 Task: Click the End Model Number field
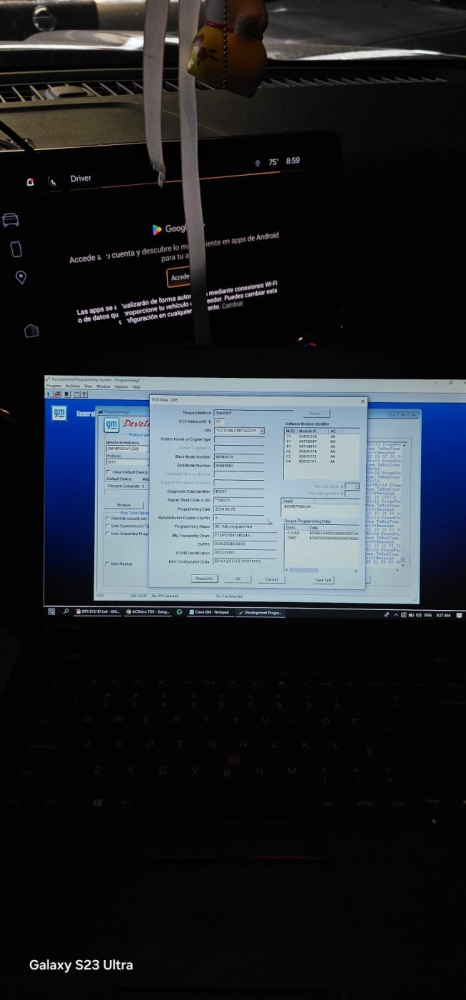pyautogui.click(x=238, y=465)
